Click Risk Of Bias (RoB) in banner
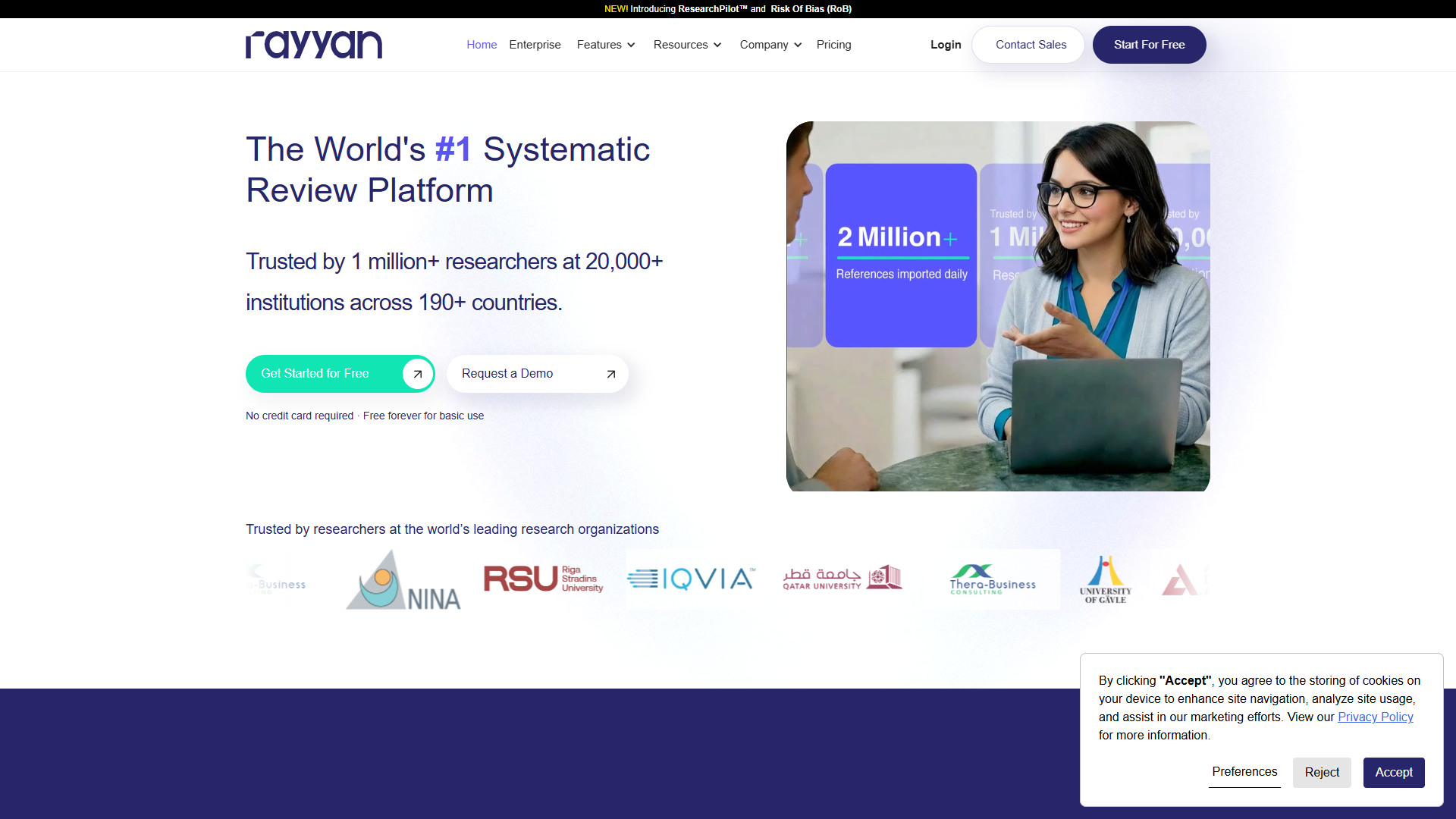Screen dimensions: 1456x819 tap(811, 9)
